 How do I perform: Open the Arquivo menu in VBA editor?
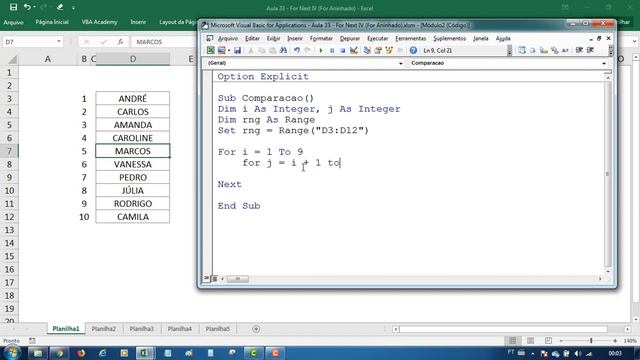click(x=228, y=38)
